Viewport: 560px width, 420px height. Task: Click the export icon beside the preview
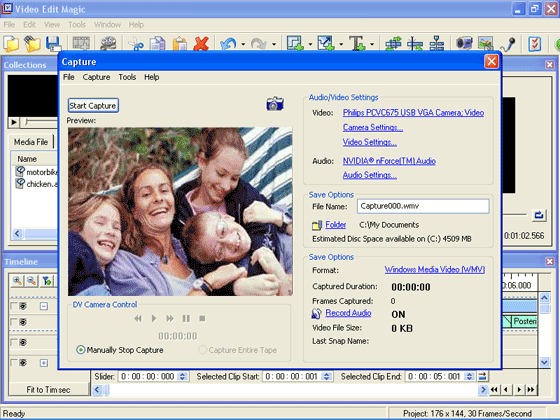(539, 215)
